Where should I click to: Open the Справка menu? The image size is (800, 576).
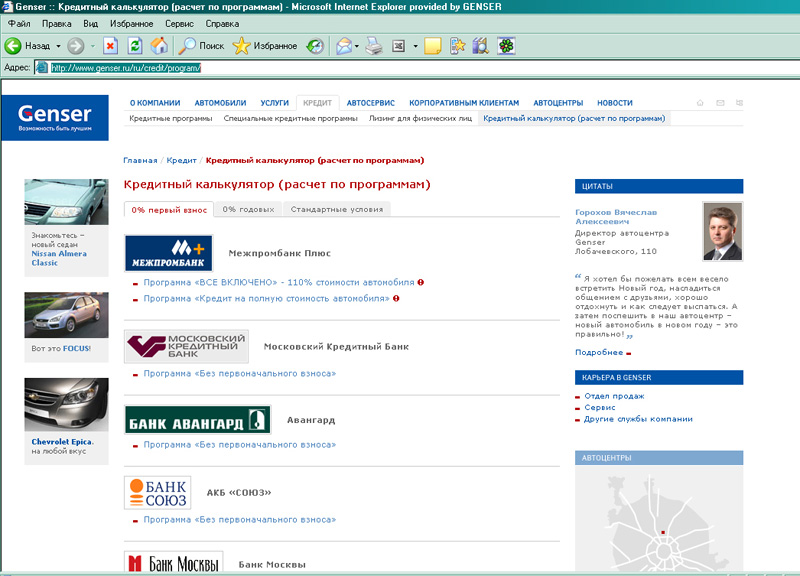[x=222, y=23]
